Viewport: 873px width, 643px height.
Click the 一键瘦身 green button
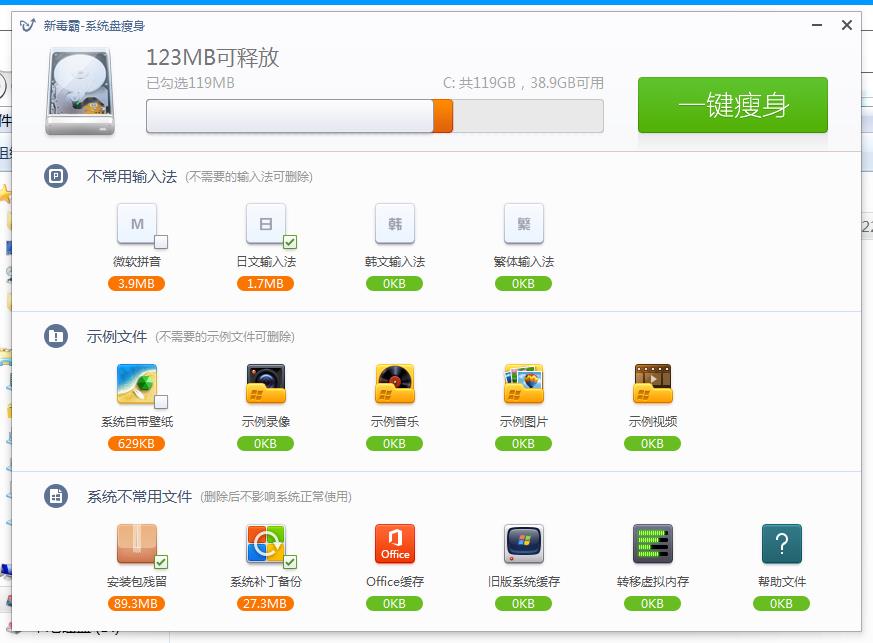[x=733, y=105]
